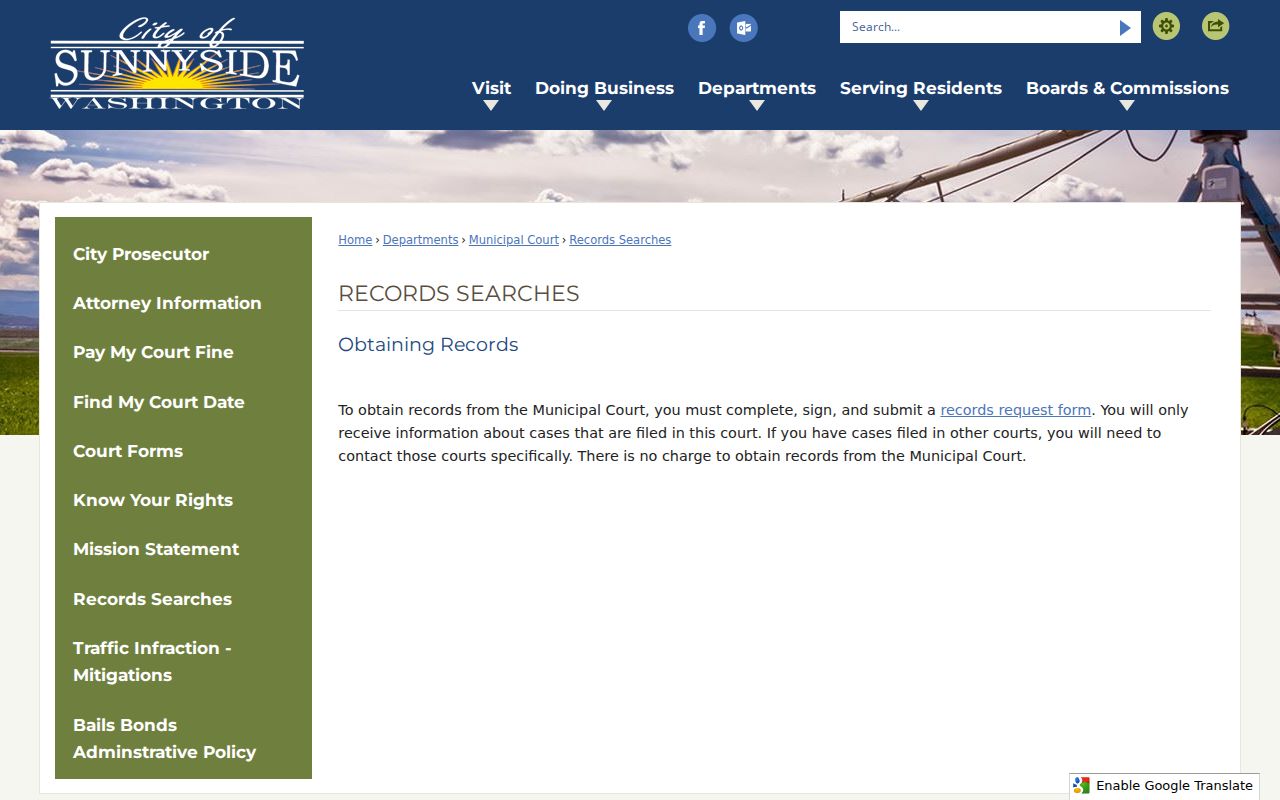
Task: Click the Outlook email icon in header
Action: tap(743, 28)
